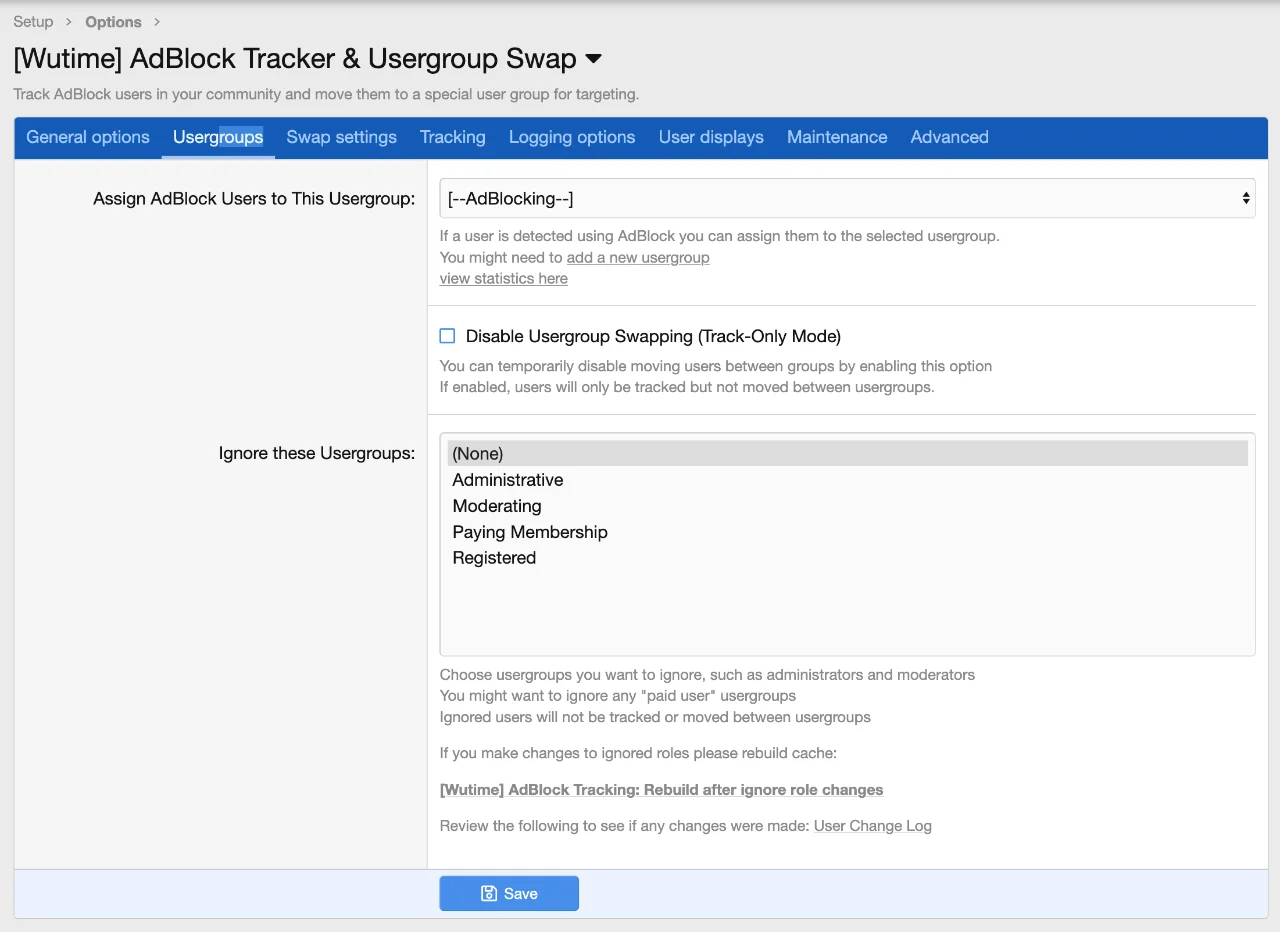
Task: Select the Advanced tab
Action: tap(949, 137)
